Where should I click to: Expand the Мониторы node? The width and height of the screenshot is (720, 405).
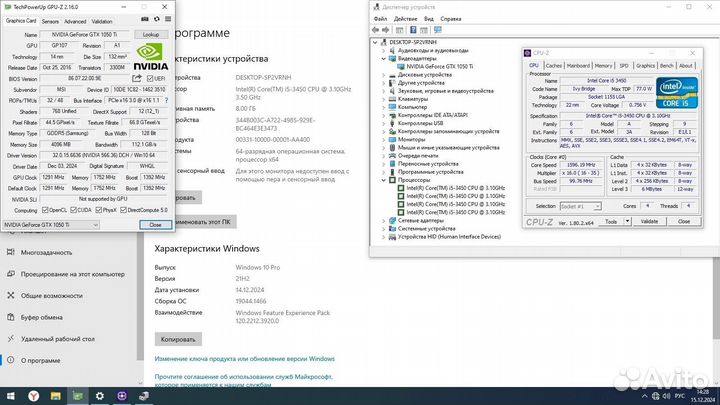tap(383, 139)
